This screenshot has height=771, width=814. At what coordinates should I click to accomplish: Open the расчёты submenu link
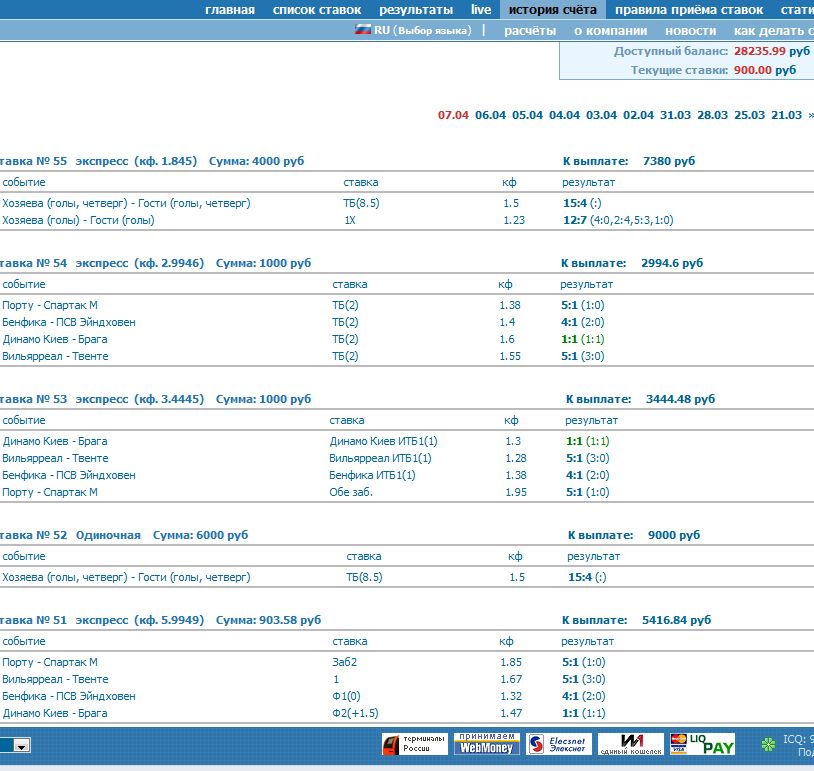coord(530,31)
